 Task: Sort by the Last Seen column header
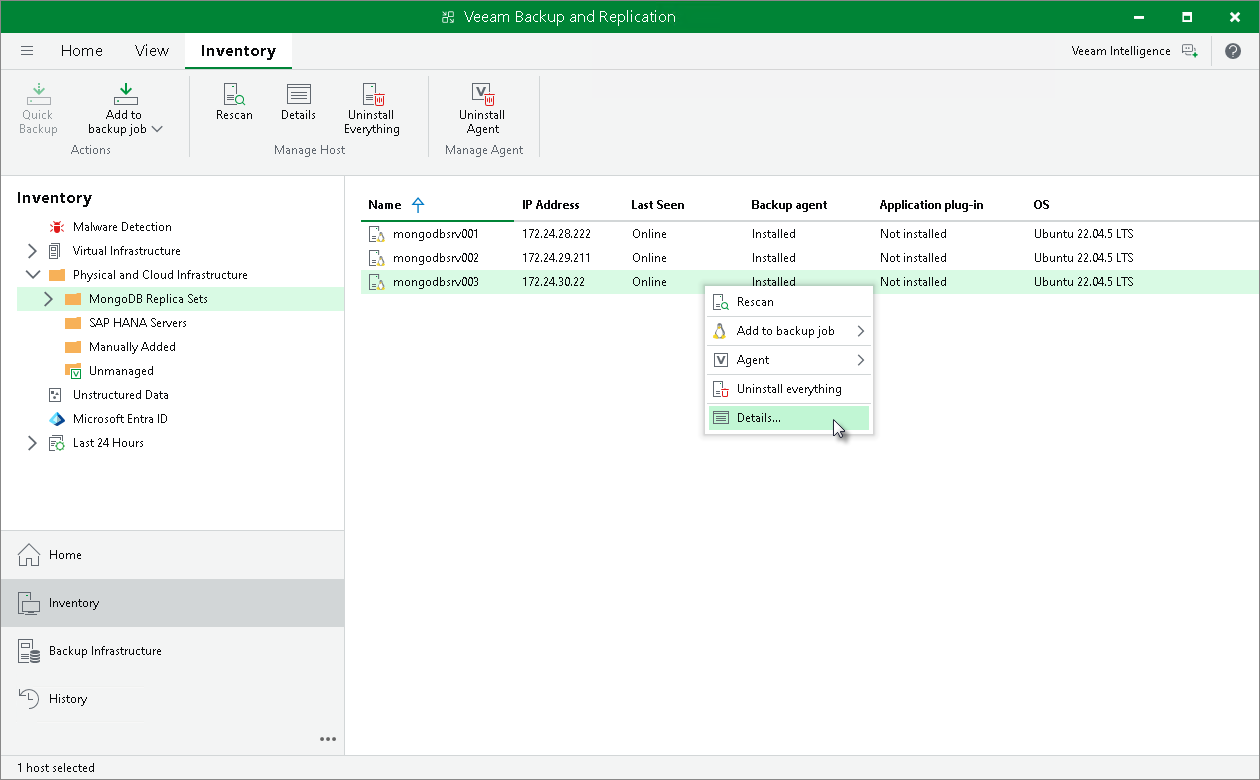tap(658, 205)
